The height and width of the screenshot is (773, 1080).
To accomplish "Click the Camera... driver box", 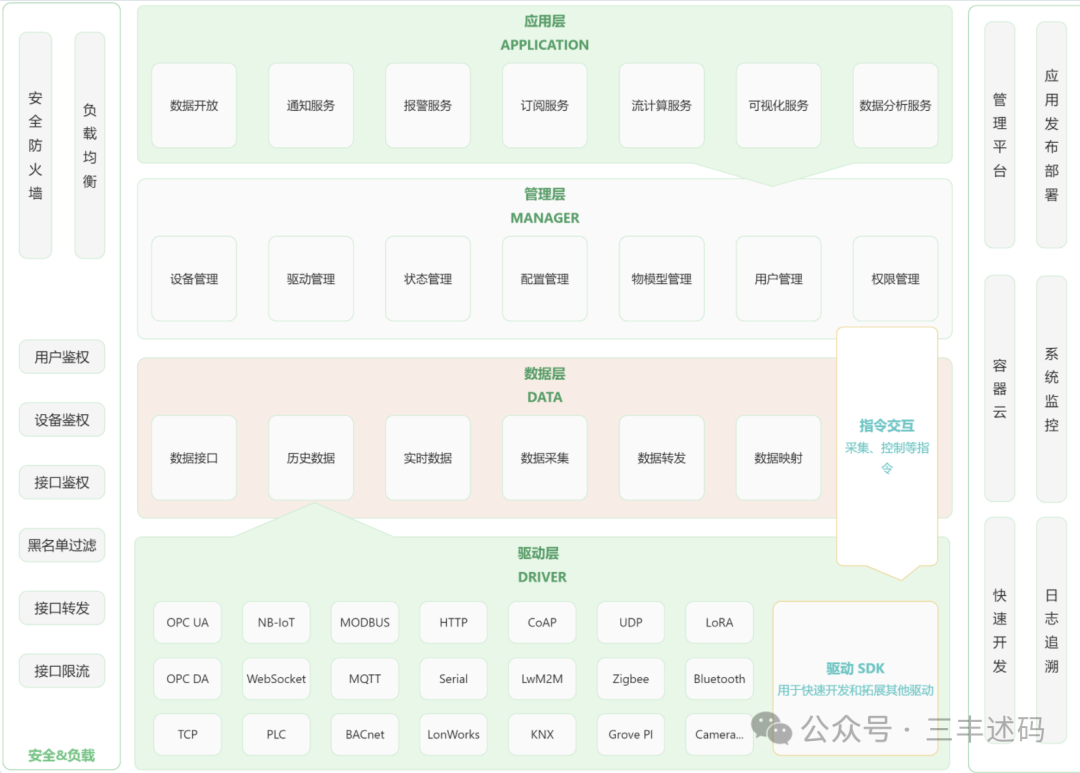I will pyautogui.click(x=719, y=734).
